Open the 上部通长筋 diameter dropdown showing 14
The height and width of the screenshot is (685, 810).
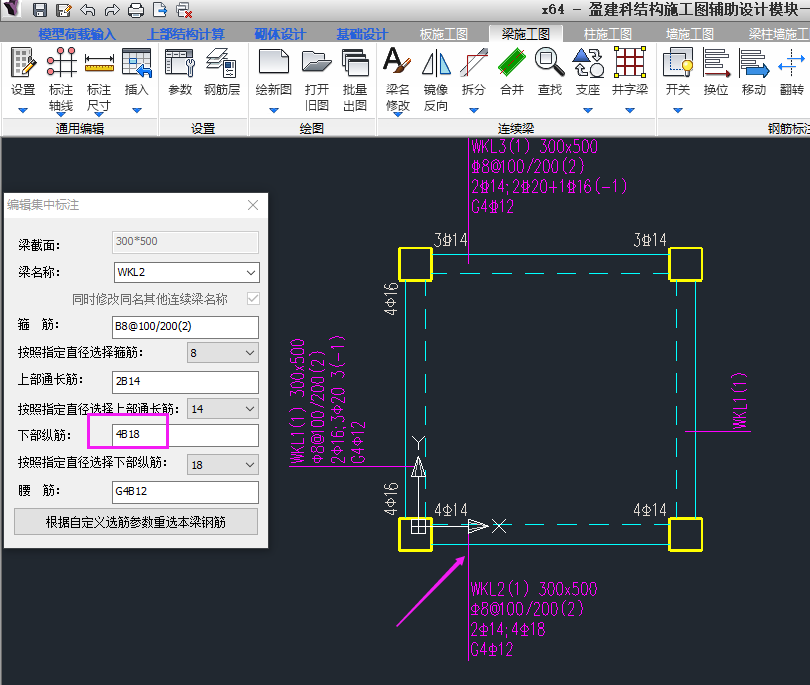250,409
